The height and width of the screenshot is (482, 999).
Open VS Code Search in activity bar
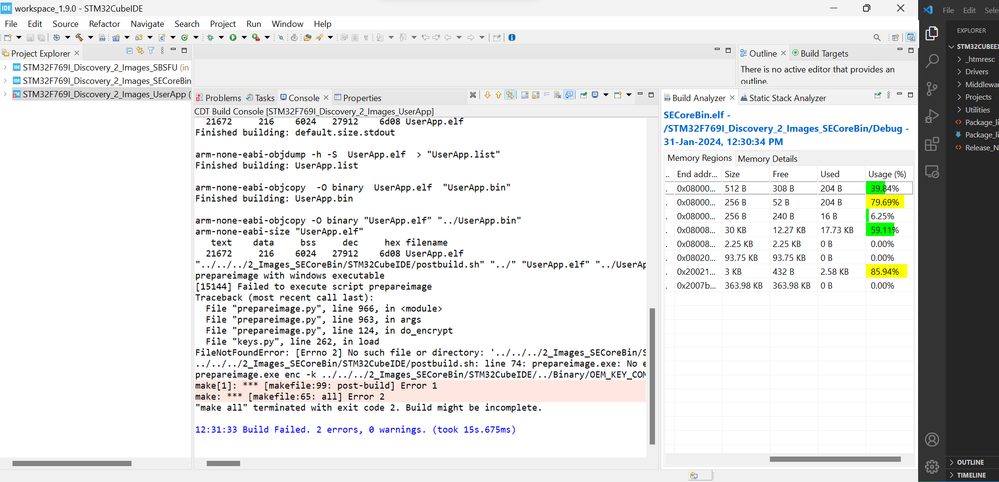pos(932,62)
